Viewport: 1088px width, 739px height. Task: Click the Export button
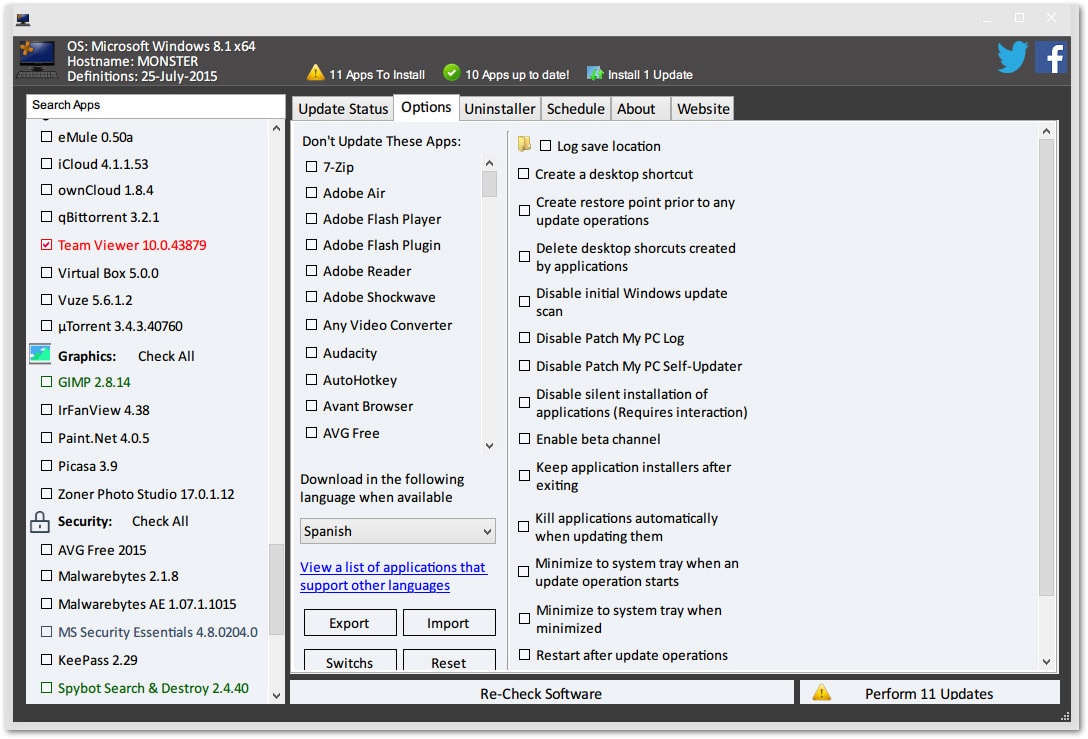pyautogui.click(x=350, y=622)
